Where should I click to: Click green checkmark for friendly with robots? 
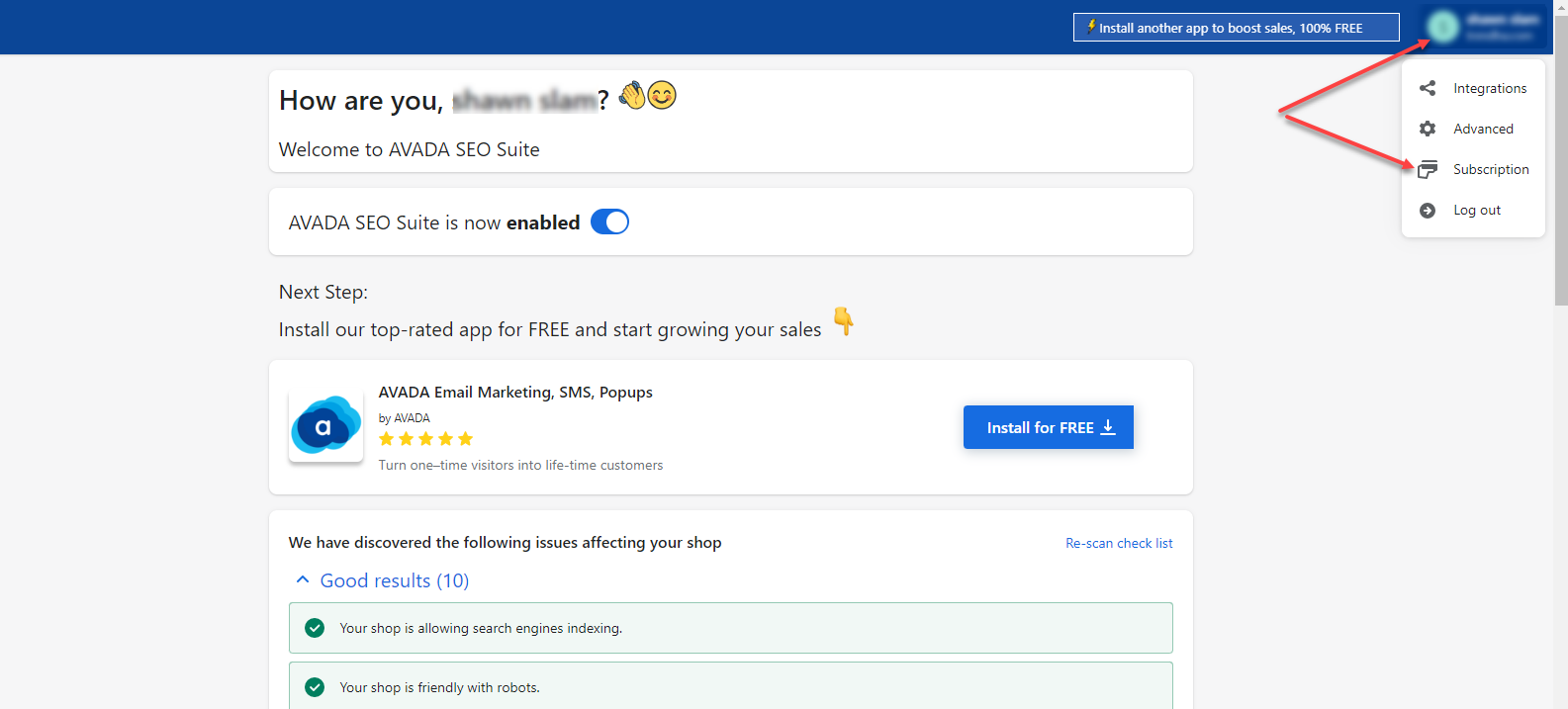point(315,687)
